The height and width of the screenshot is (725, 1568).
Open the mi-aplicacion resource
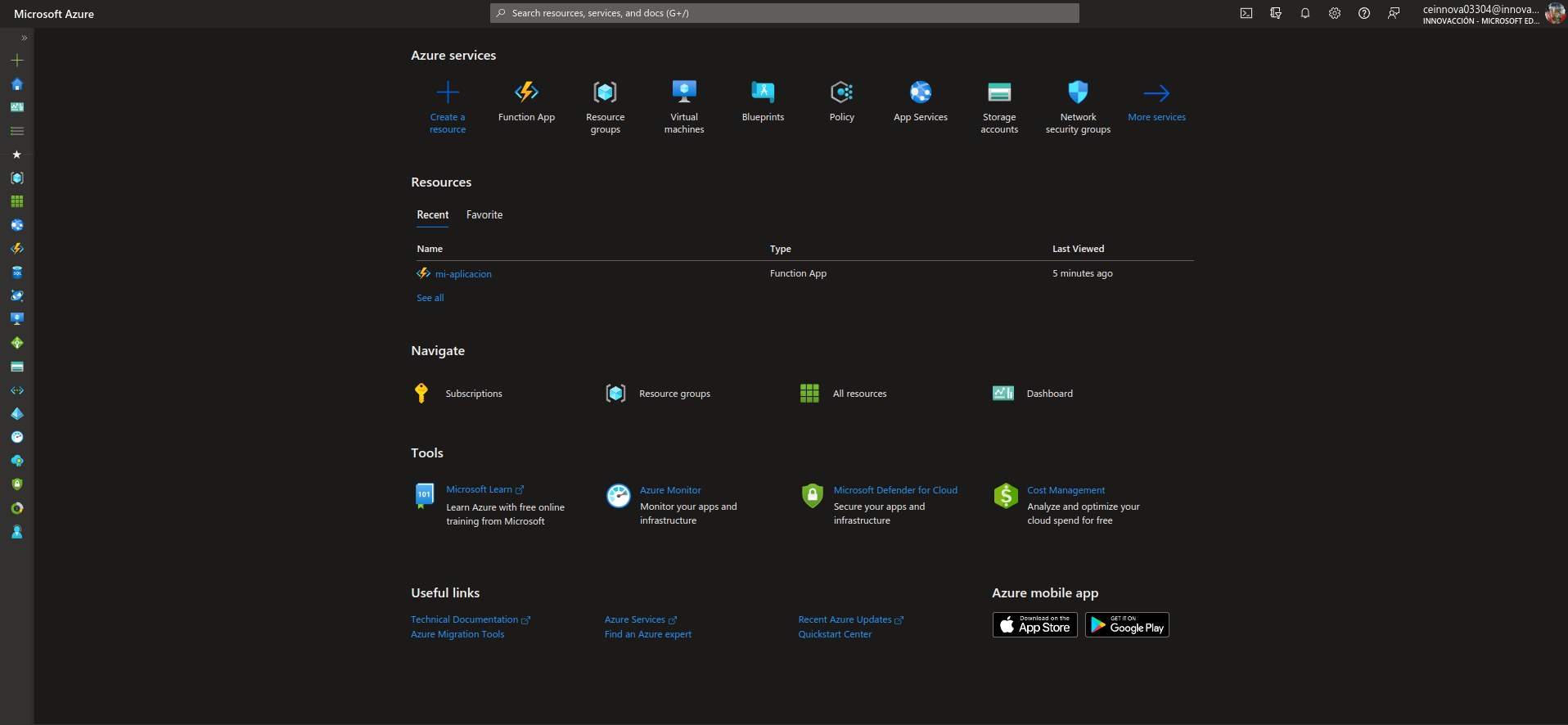point(463,274)
